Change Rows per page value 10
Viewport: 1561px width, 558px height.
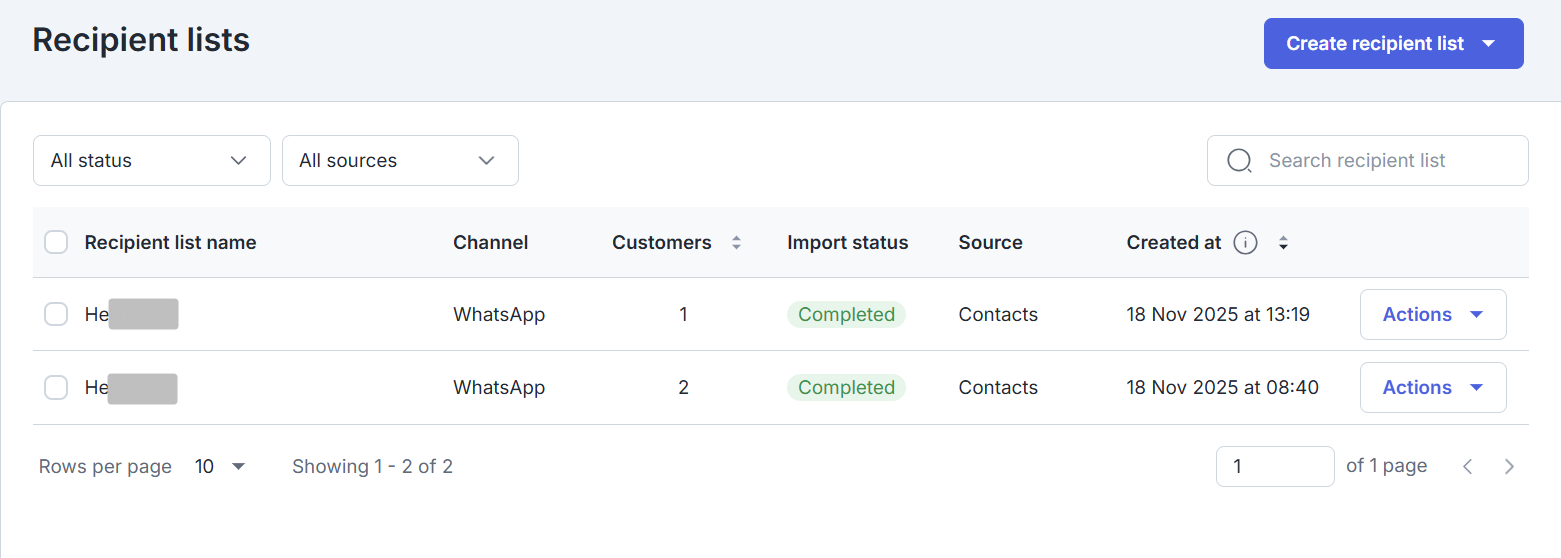coord(220,466)
